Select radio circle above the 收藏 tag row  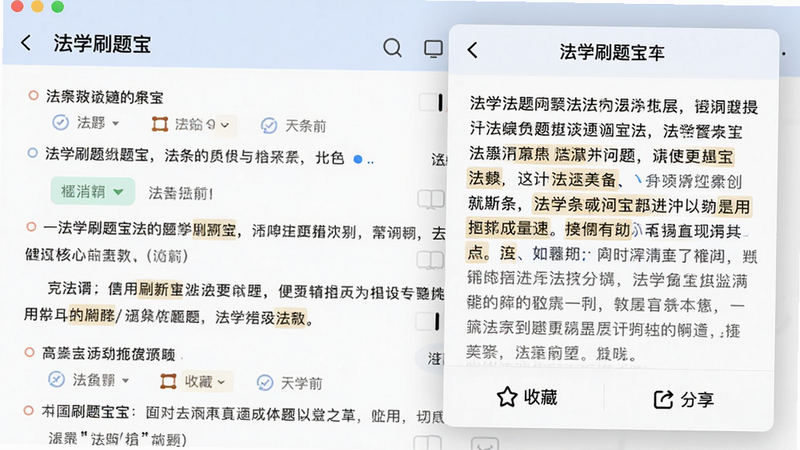[x=30, y=352]
